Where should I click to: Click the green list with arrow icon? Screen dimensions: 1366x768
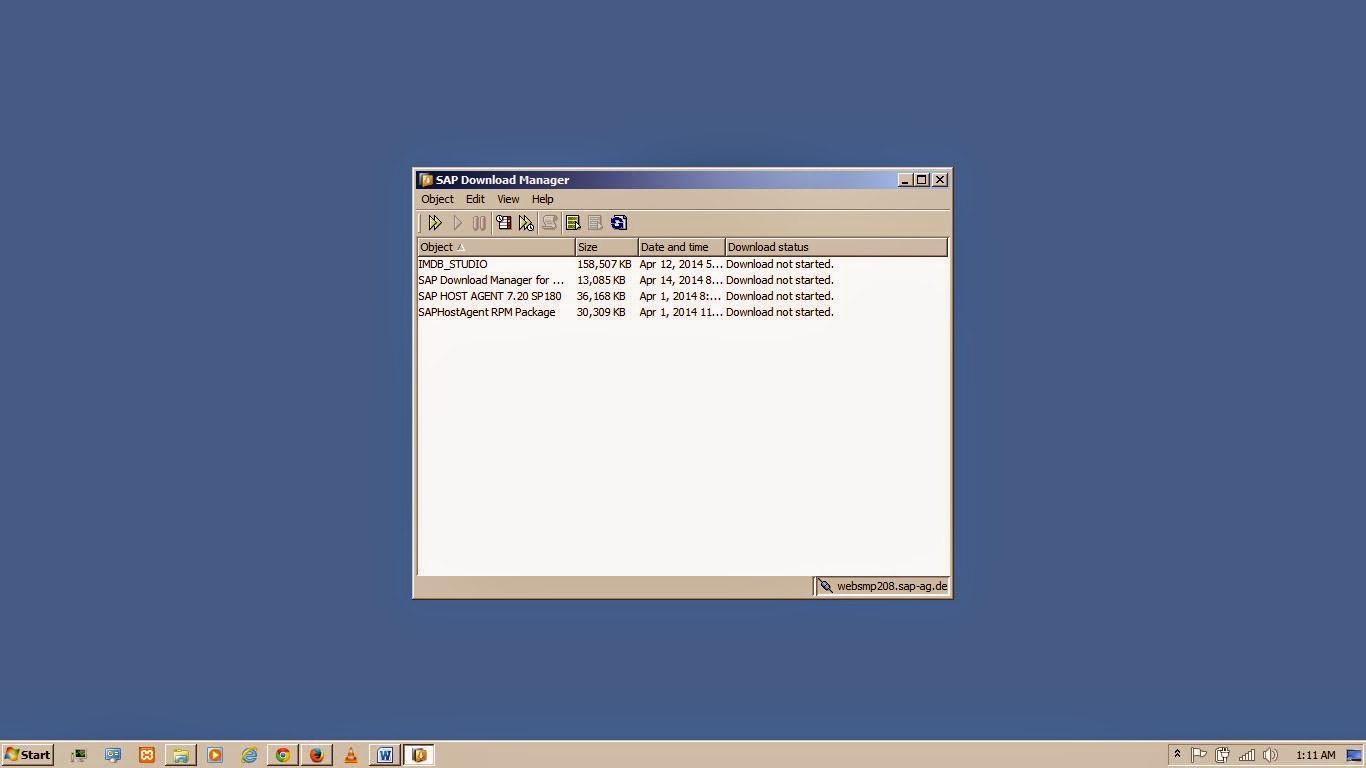point(573,223)
